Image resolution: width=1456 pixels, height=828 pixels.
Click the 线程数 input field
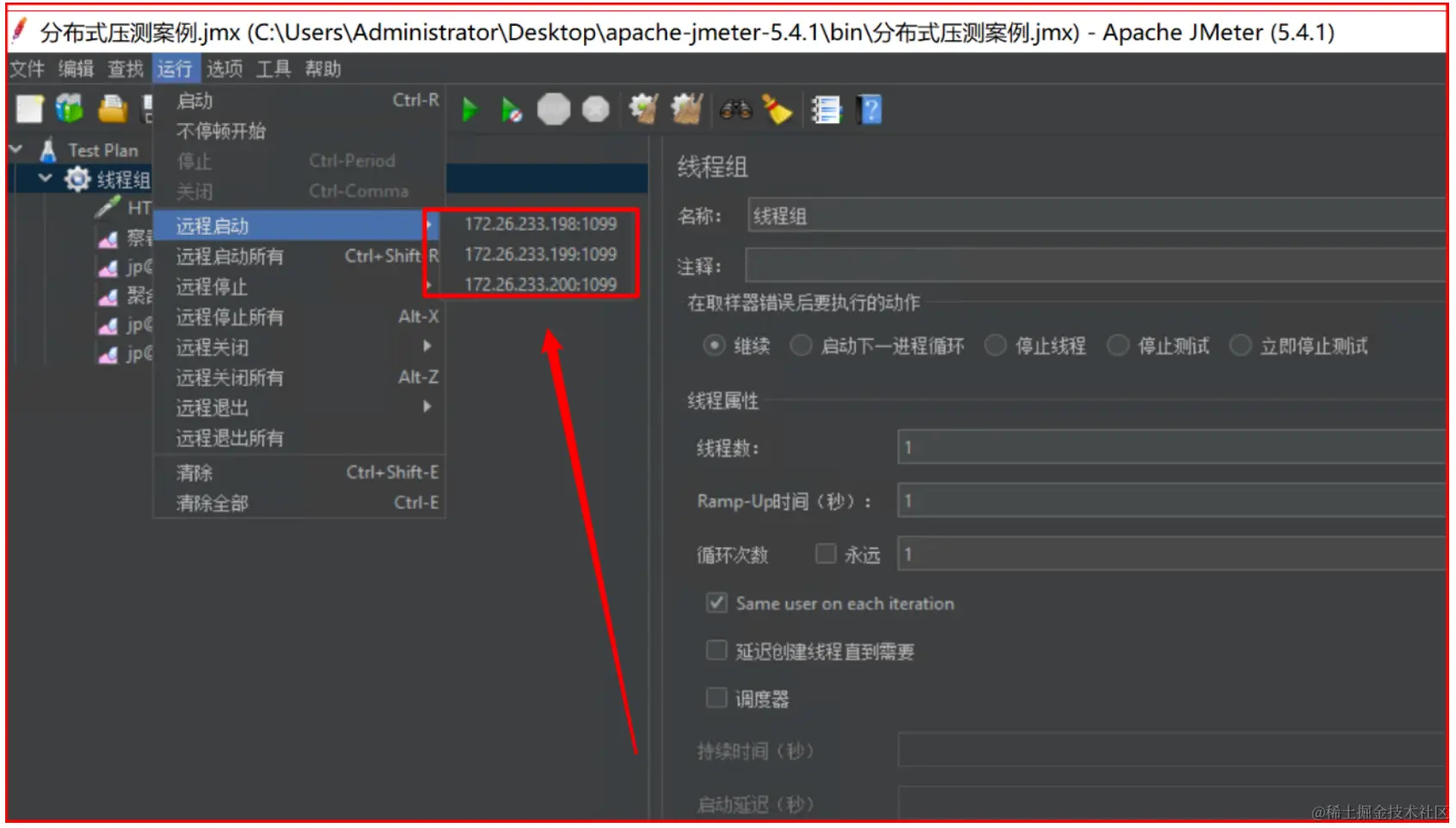point(1172,447)
